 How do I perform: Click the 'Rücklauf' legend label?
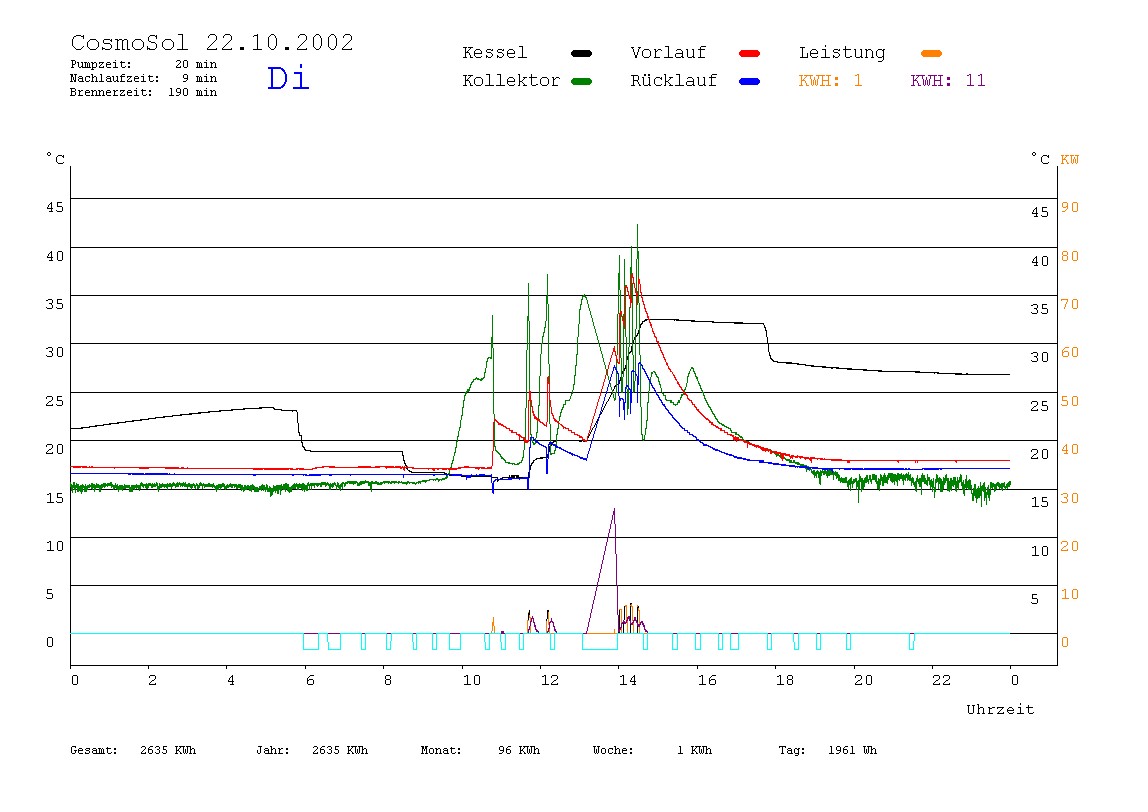pyautogui.click(x=674, y=81)
